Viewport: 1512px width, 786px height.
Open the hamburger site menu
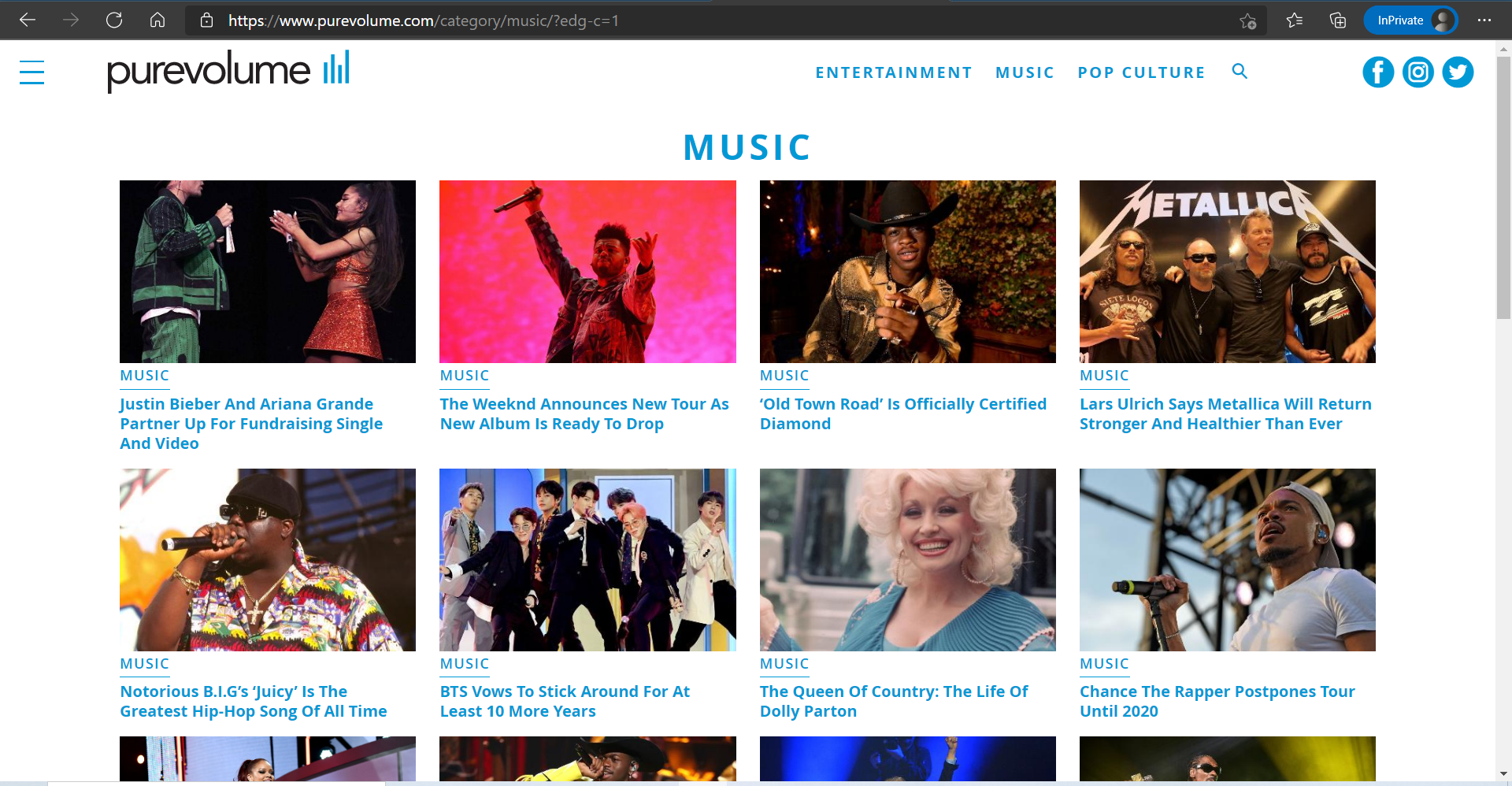(x=31, y=72)
